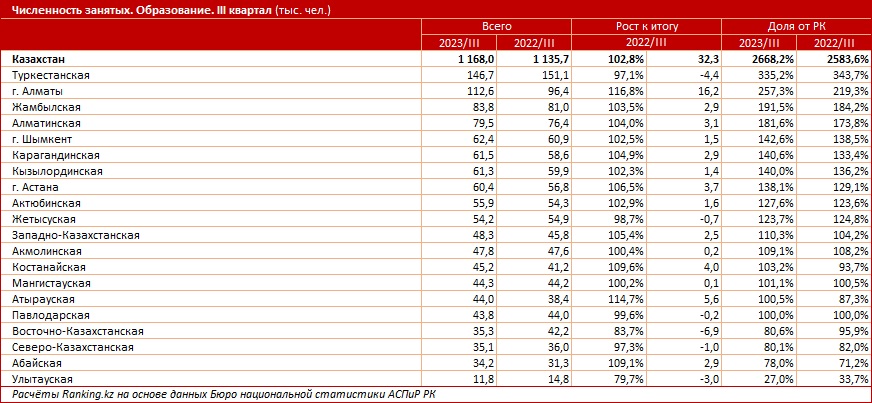This screenshot has height=403, width=872.
Task: Click '2022/III' subheader under 'Рост к итогу'
Action: pos(646,43)
